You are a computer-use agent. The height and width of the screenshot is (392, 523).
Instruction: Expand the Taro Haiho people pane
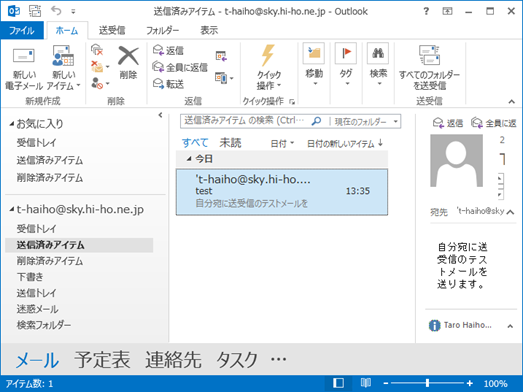pos(510,326)
